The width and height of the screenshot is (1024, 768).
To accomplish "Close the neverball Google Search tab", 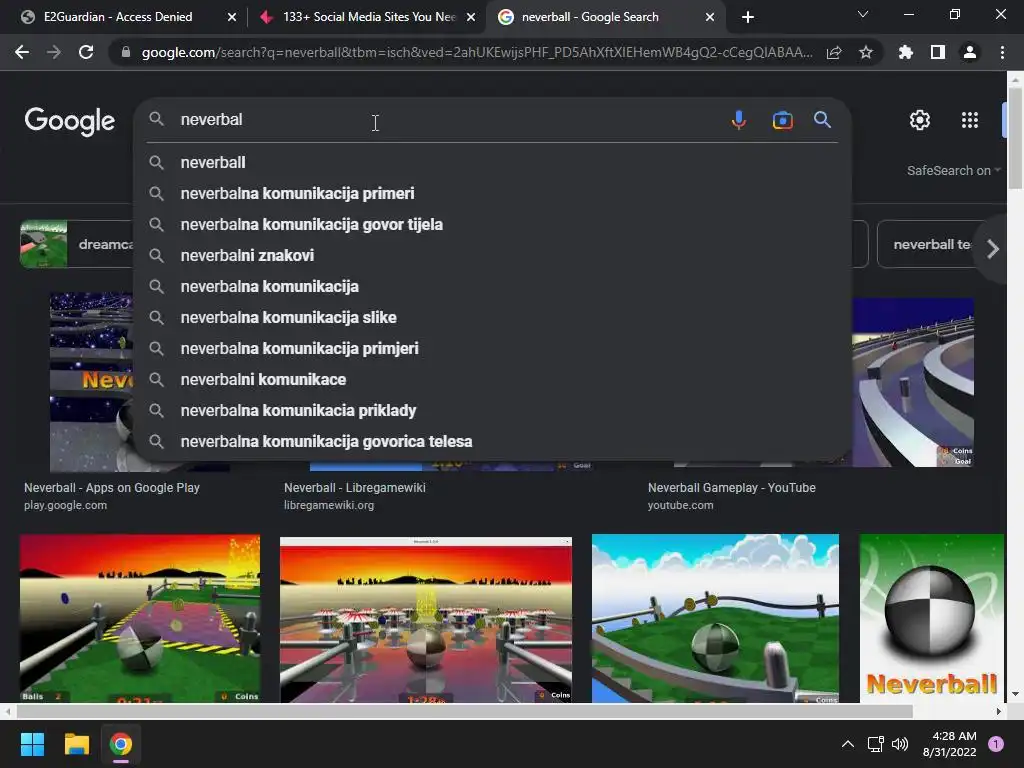I will click(710, 17).
